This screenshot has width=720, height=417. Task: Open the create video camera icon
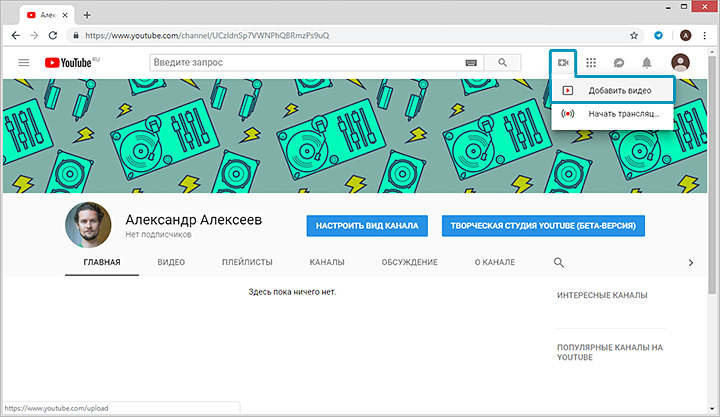[x=563, y=62]
